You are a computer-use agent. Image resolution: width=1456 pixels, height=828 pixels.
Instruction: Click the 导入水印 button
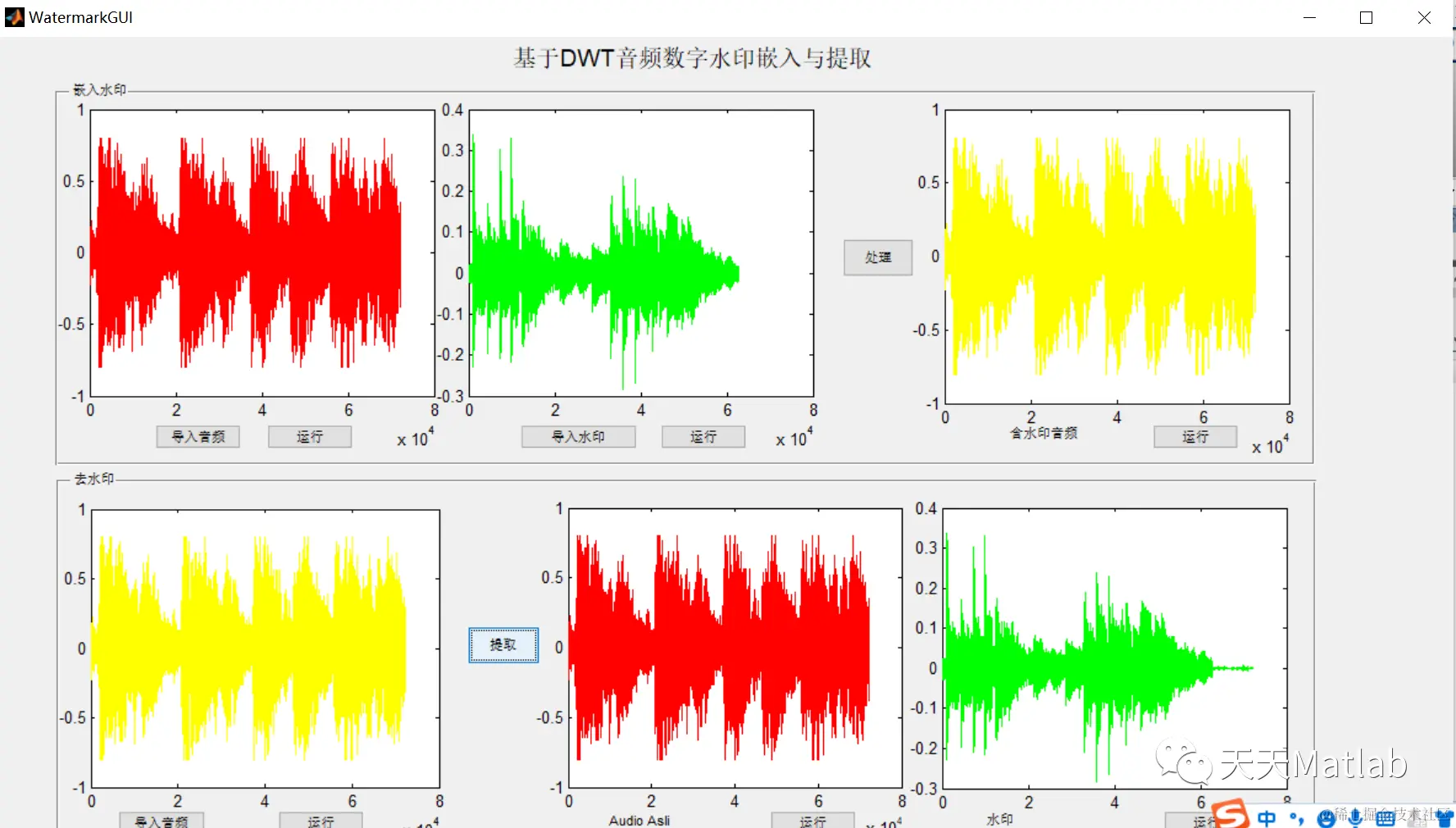[578, 437]
